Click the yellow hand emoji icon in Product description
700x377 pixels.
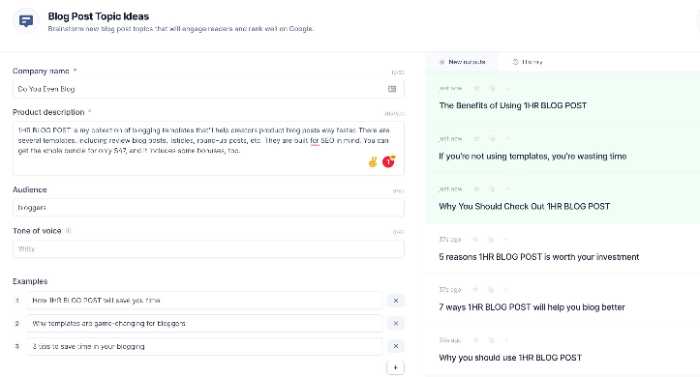tap(373, 162)
